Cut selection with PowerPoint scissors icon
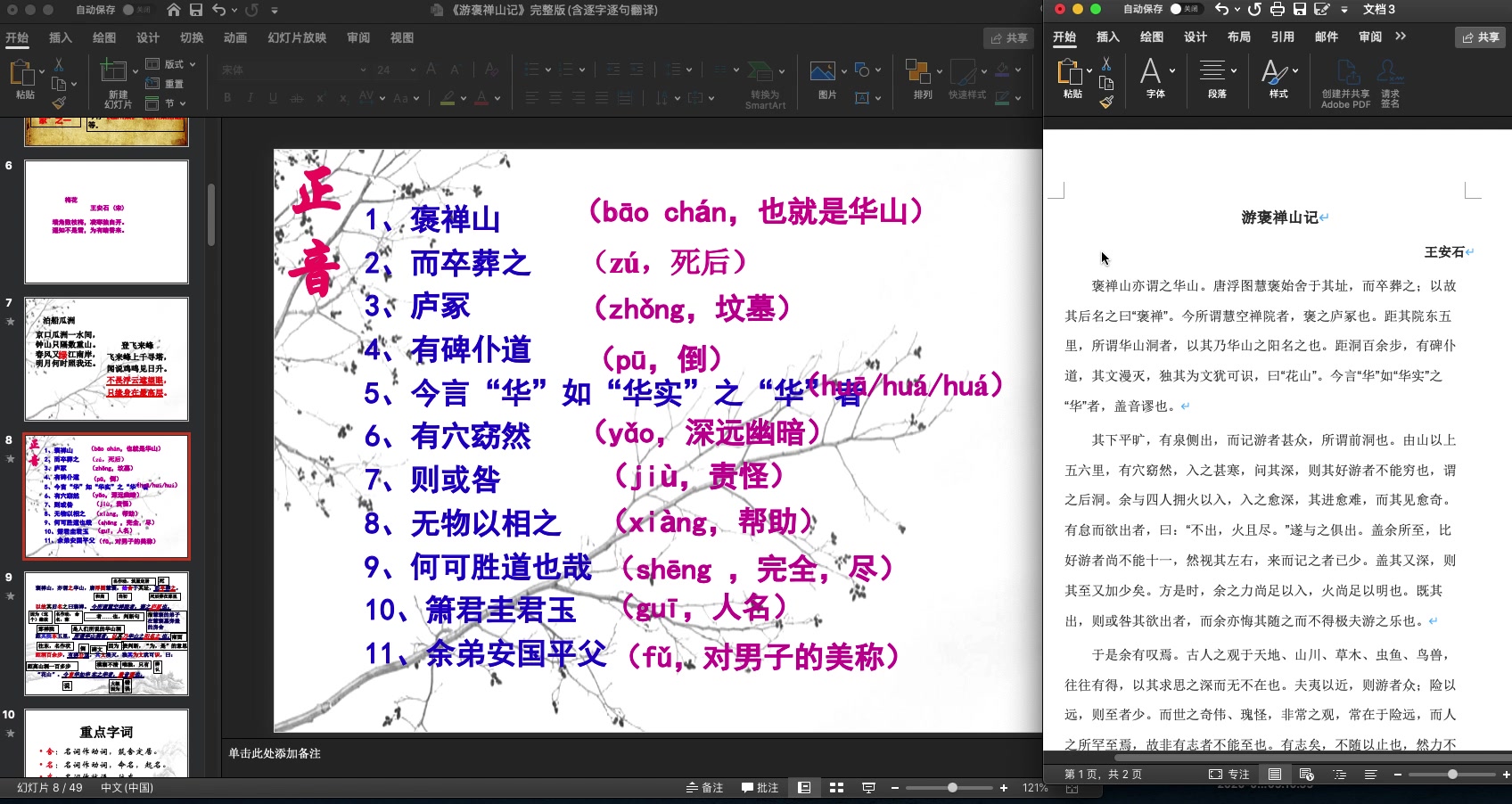Viewport: 1512px width, 804px height. coord(58,65)
